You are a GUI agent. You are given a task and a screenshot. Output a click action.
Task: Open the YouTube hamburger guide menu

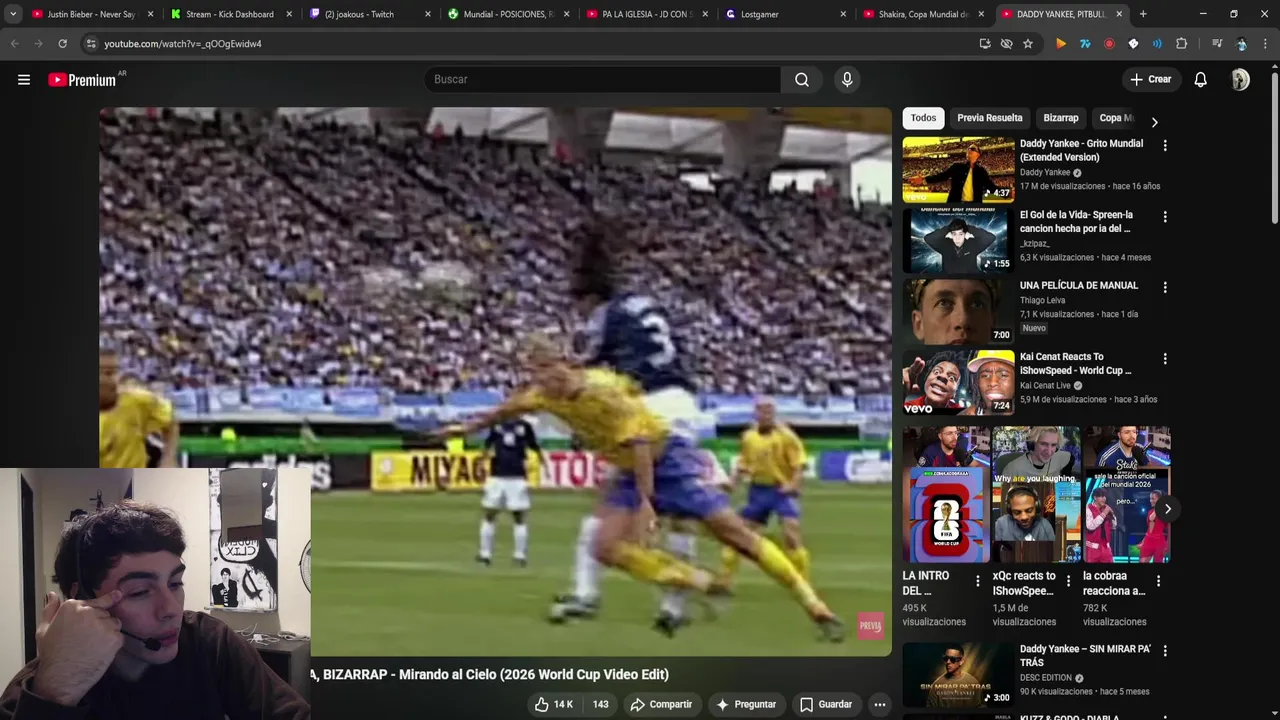[24, 80]
